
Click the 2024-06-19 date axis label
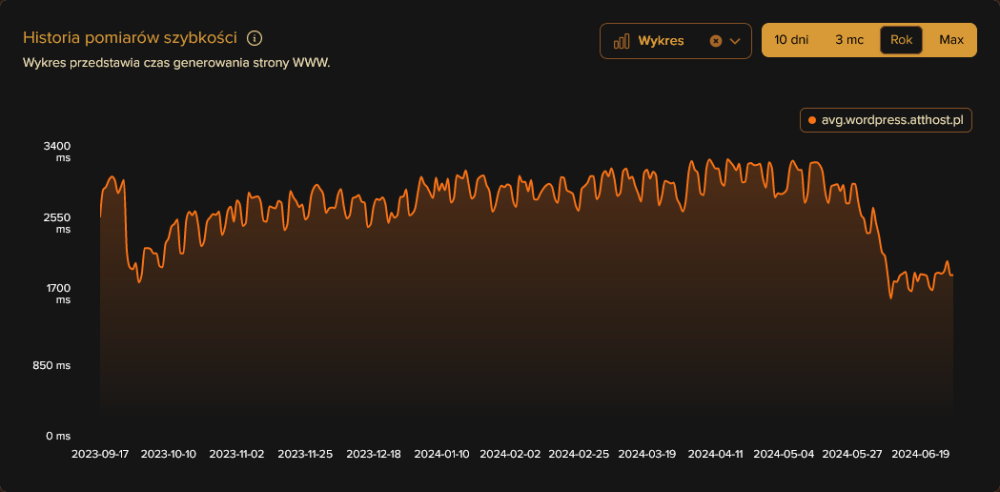click(x=920, y=453)
